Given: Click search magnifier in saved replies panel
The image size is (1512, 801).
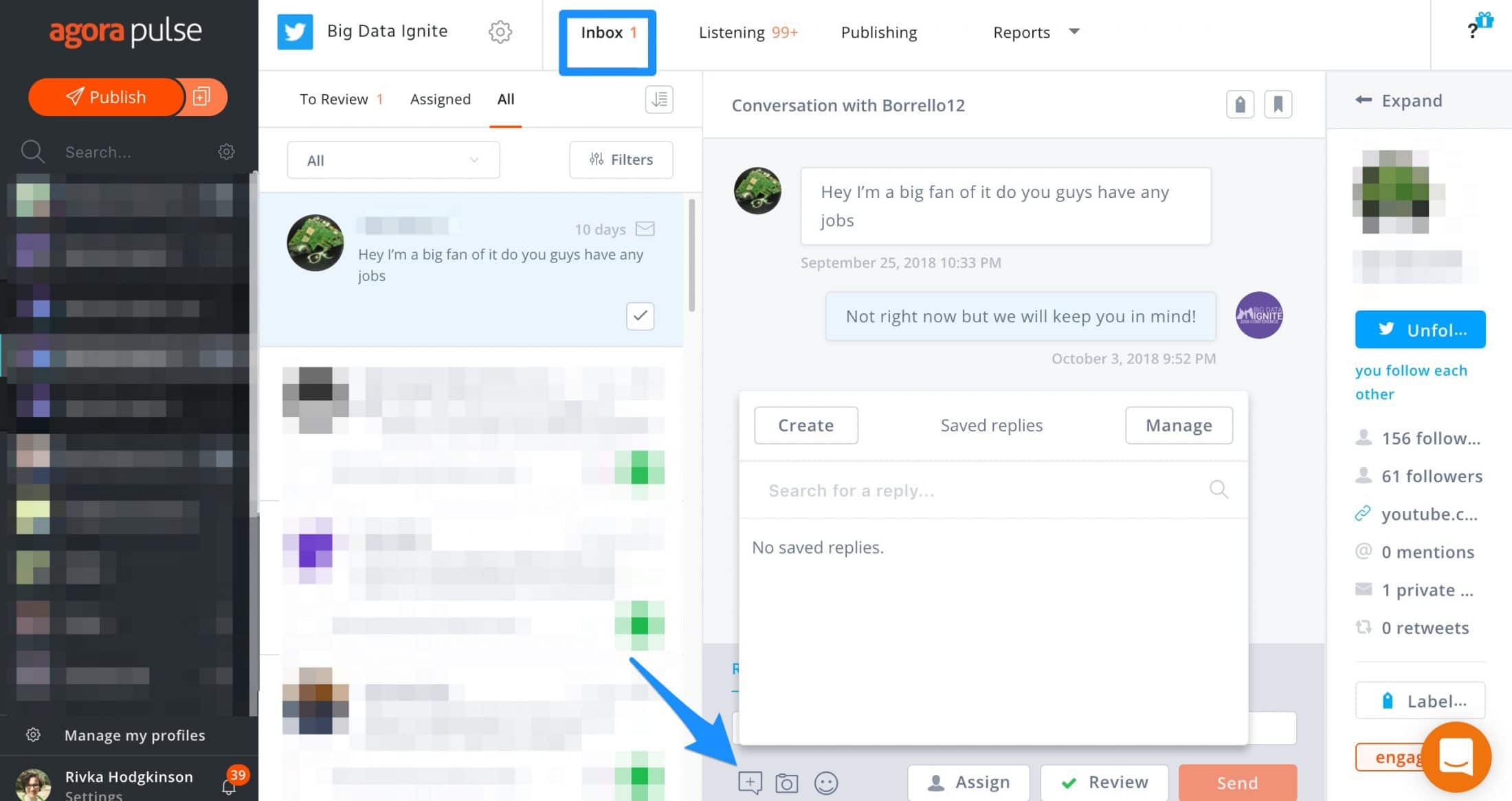Looking at the screenshot, I should [x=1219, y=489].
